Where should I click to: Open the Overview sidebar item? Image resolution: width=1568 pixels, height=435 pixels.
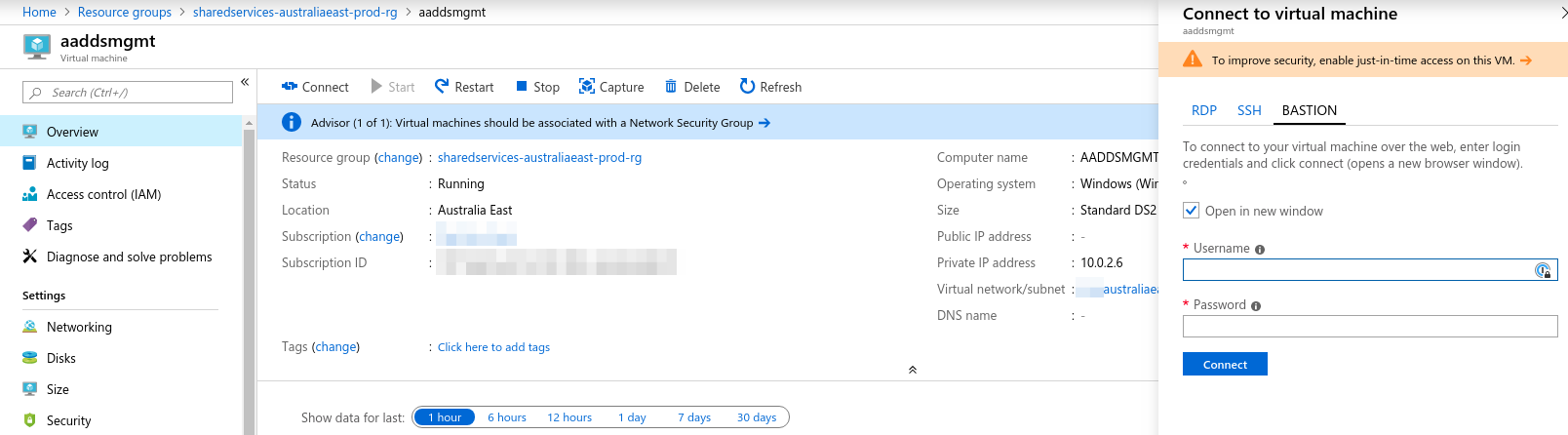point(121,132)
